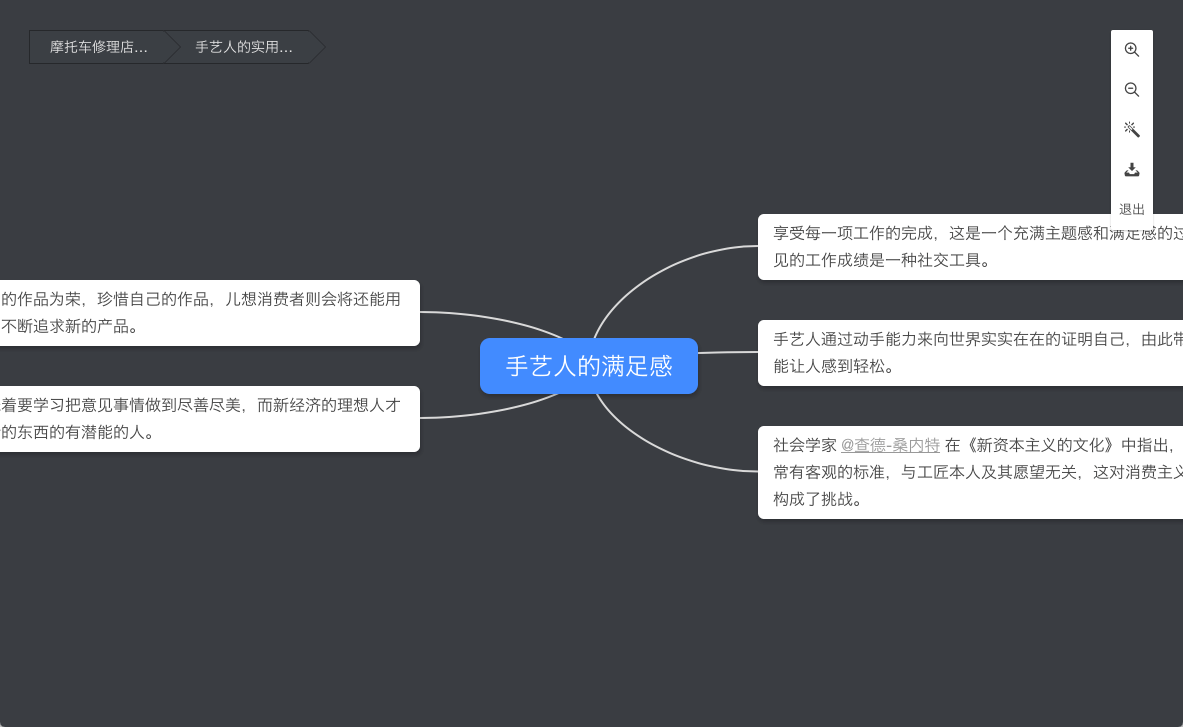Click the connector line to the 手艺人通过动手能力 node
This screenshot has width=1183, height=727.
(728, 352)
